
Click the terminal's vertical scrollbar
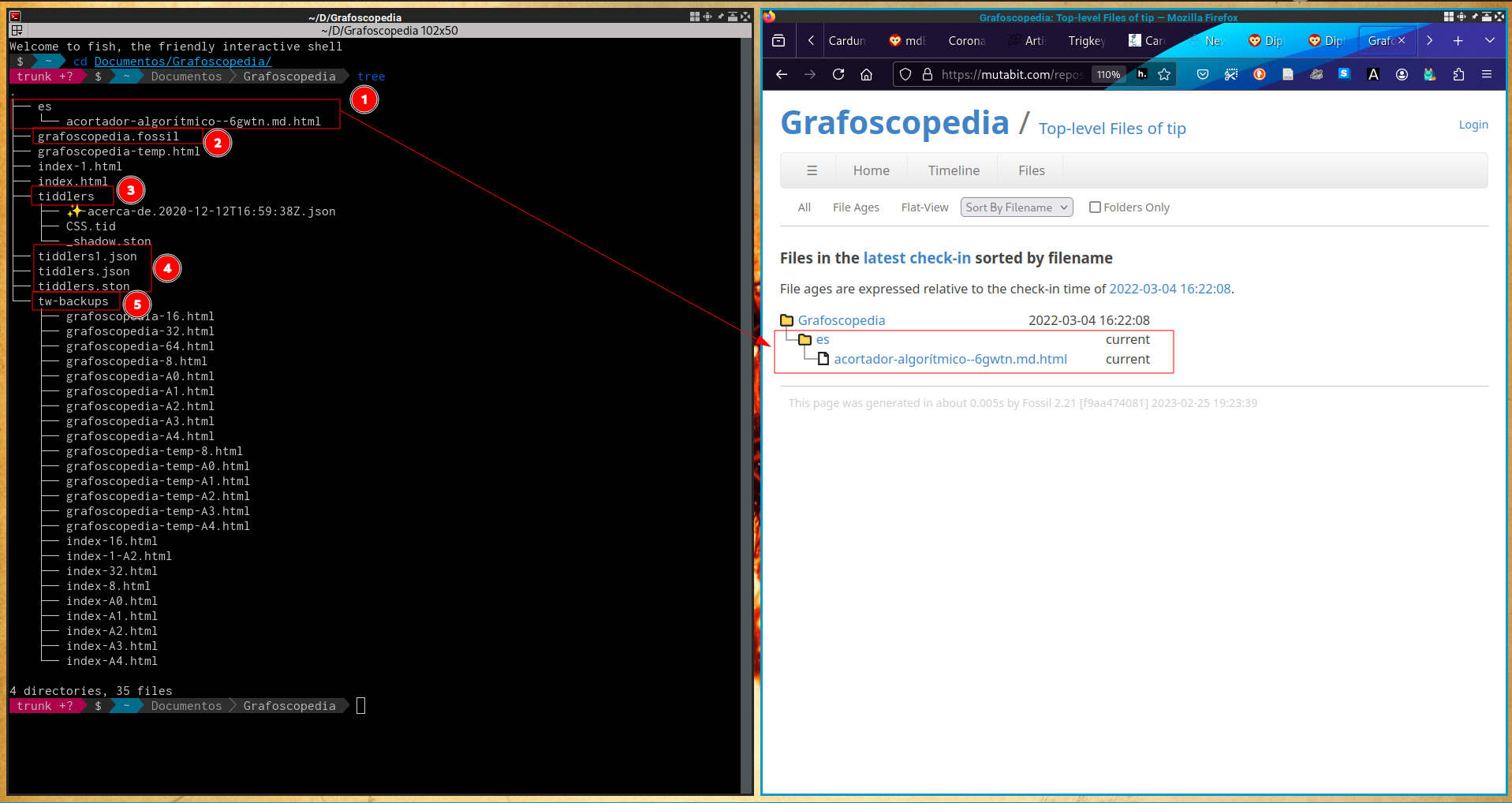point(748,416)
